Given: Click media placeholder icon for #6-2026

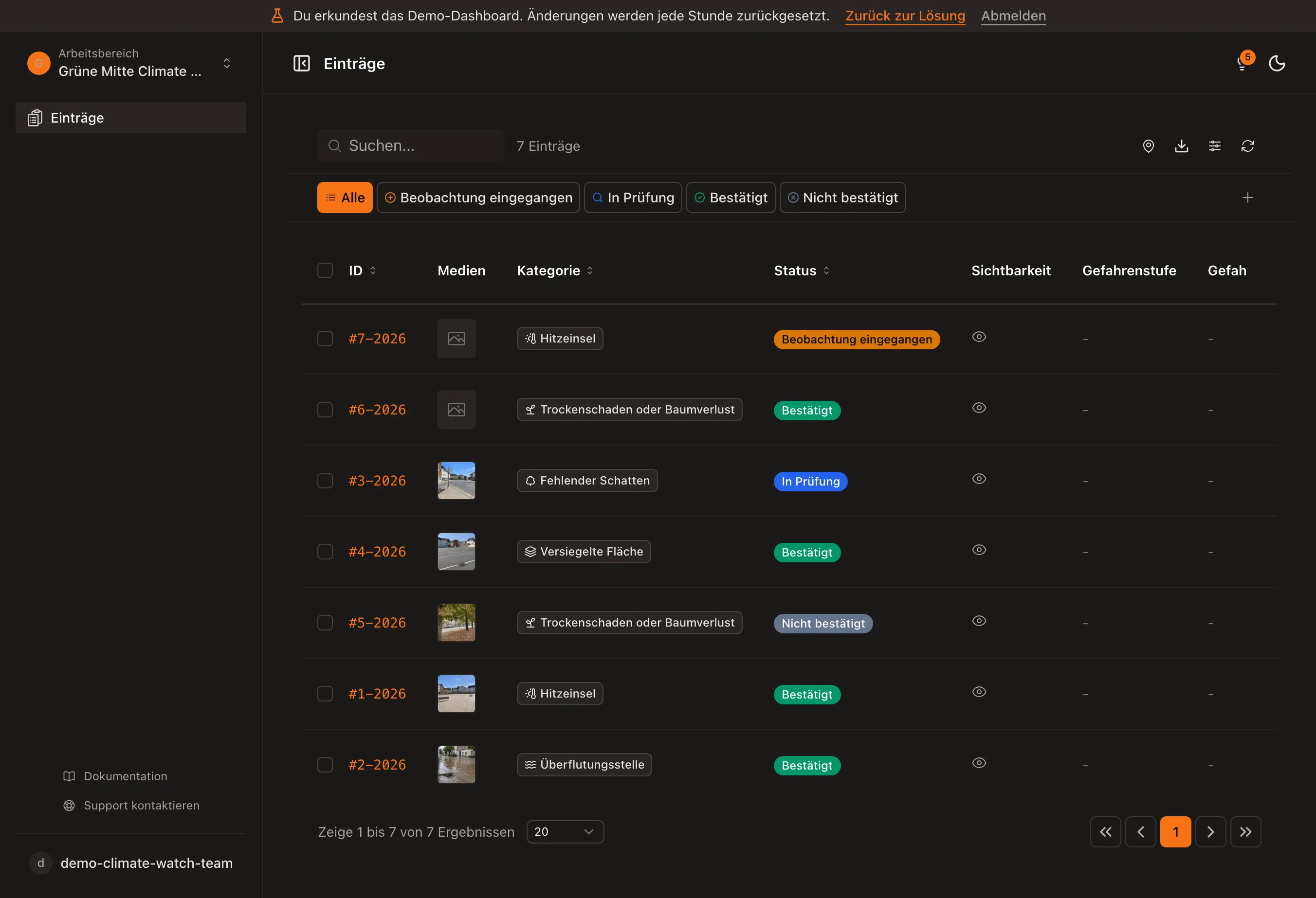Looking at the screenshot, I should (x=457, y=410).
